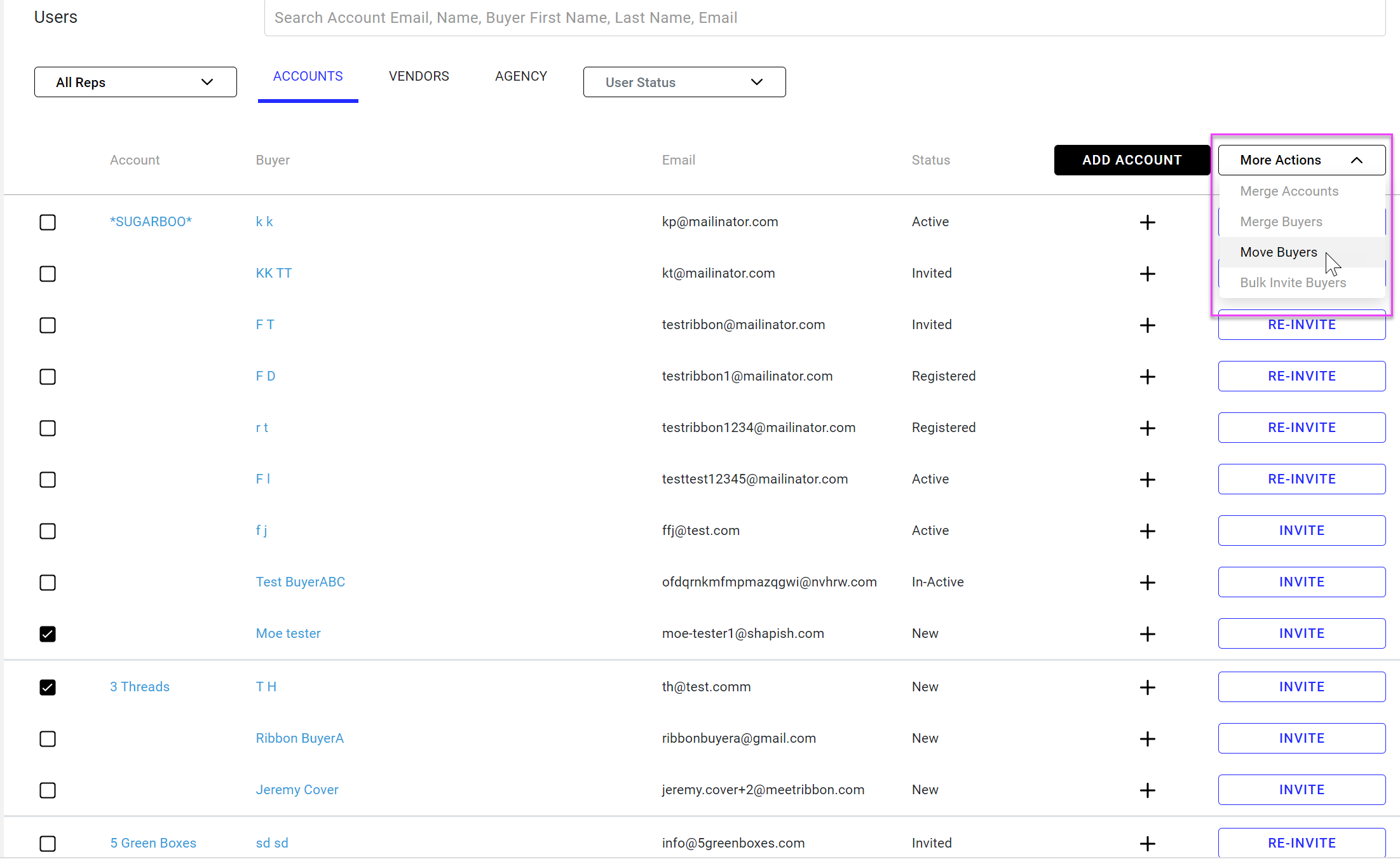The width and height of the screenshot is (1400, 866).
Task: Click plus icon in Jeremy Cover row
Action: coord(1147,790)
